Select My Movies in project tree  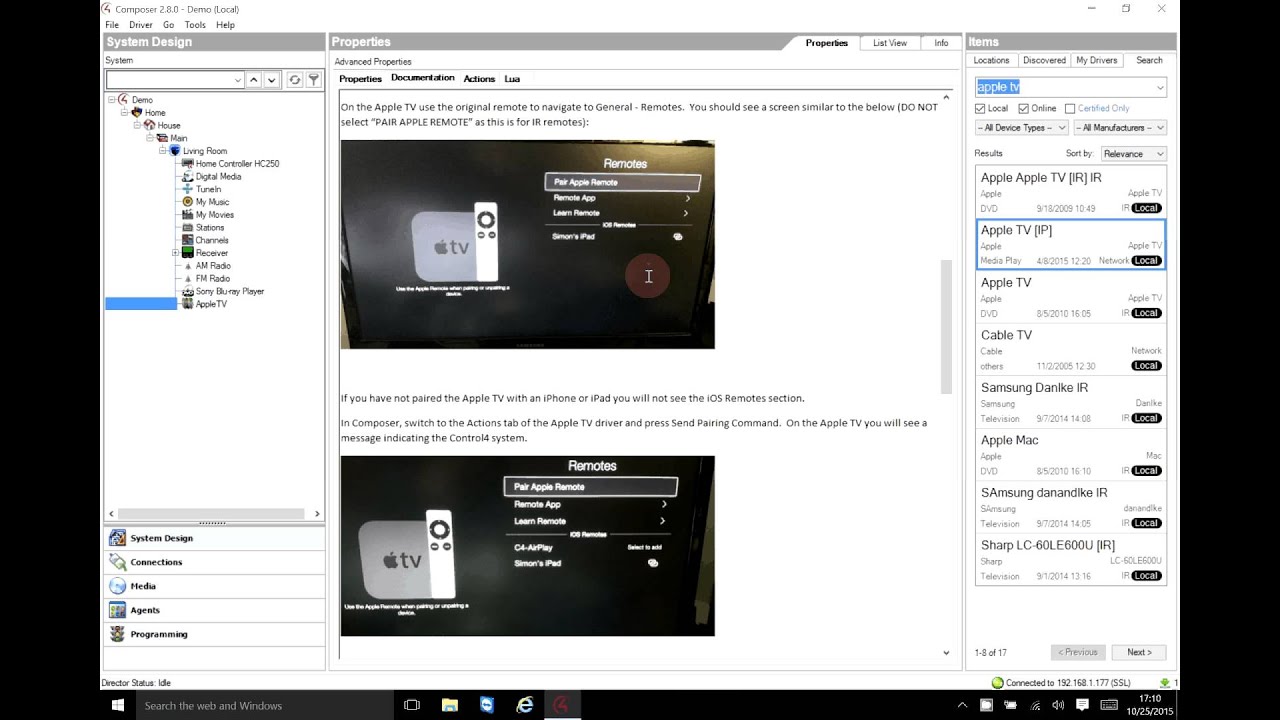tap(214, 215)
